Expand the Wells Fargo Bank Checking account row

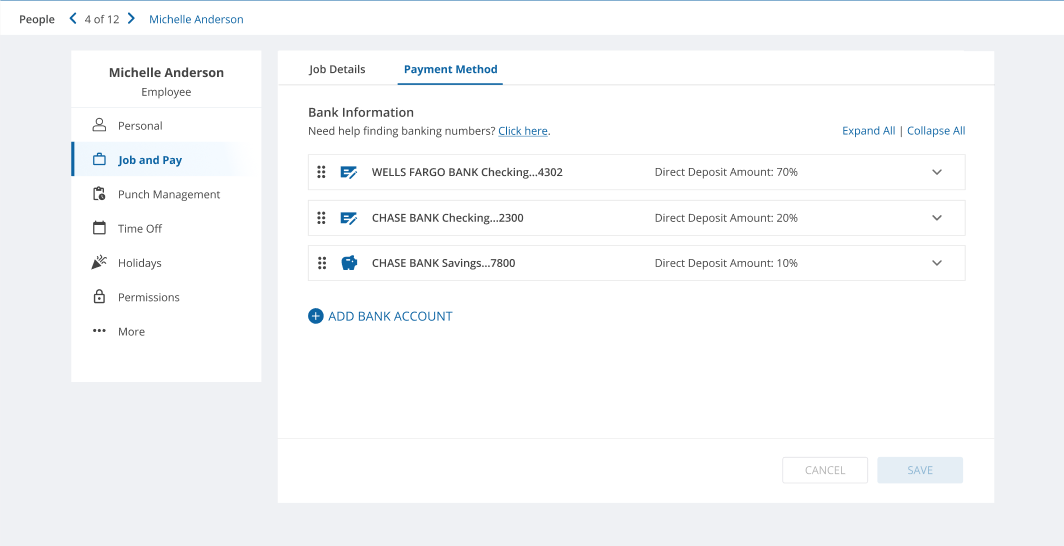937,172
